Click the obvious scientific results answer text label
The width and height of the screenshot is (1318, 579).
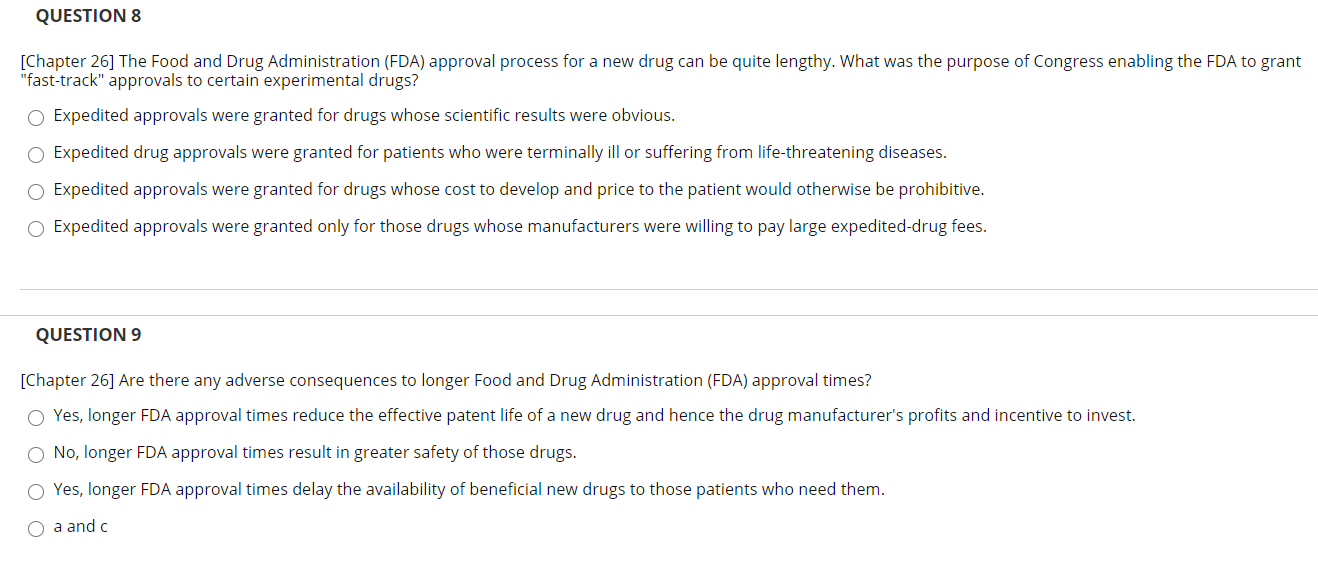[364, 114]
